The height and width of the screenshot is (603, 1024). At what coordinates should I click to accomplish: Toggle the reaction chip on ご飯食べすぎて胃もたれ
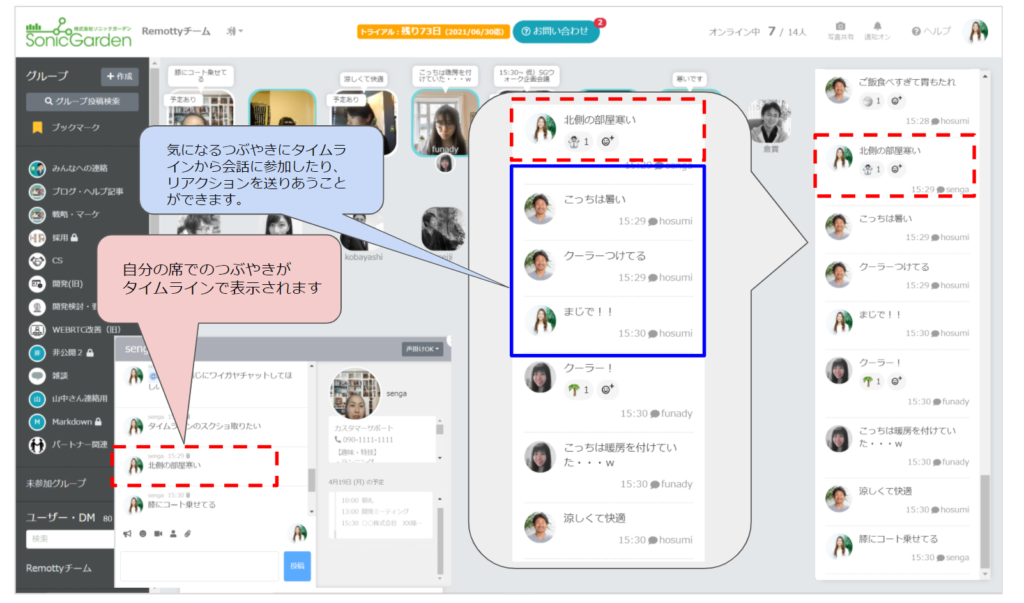[x=872, y=101]
